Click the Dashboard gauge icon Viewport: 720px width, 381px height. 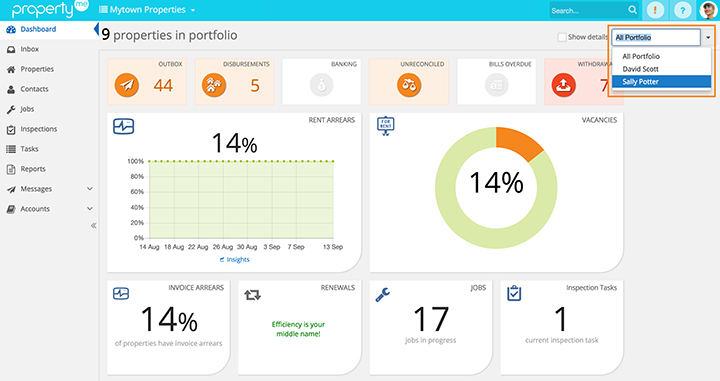(11, 29)
